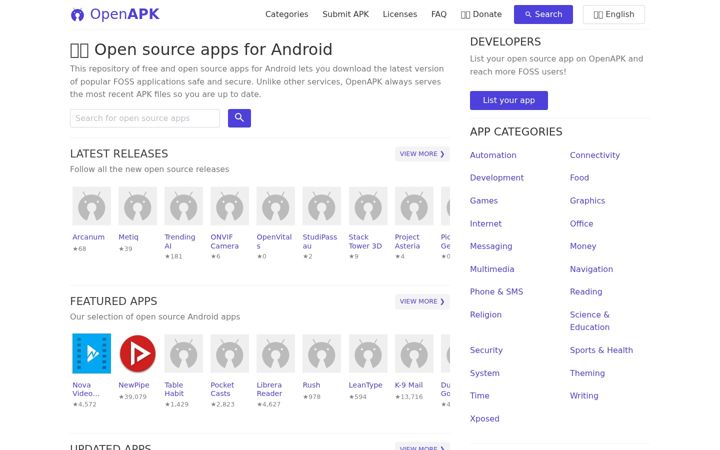Open the Multimedia category
Viewport: 720px width, 450px height.
pos(492,269)
